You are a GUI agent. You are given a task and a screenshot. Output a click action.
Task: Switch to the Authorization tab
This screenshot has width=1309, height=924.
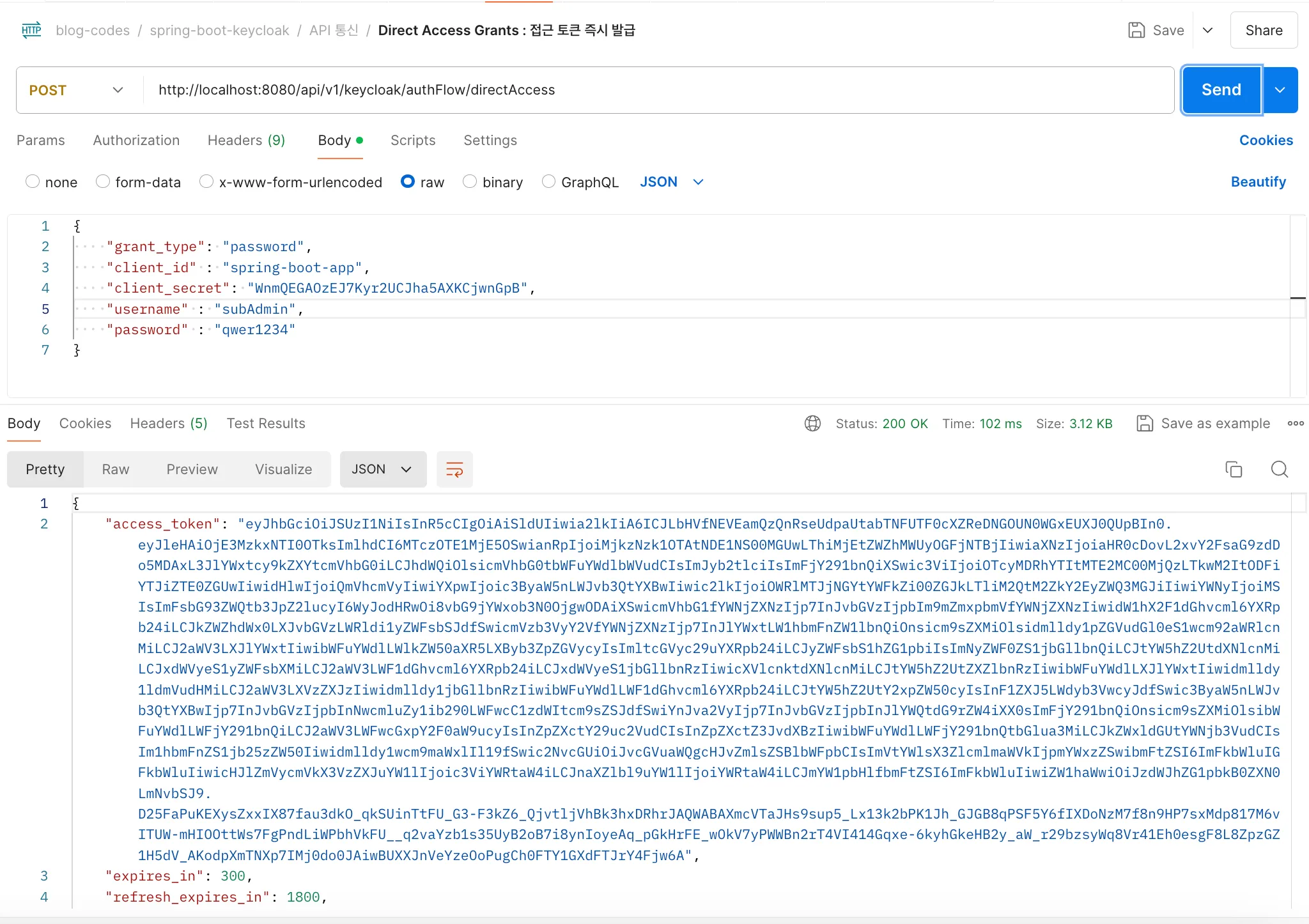[x=136, y=140]
